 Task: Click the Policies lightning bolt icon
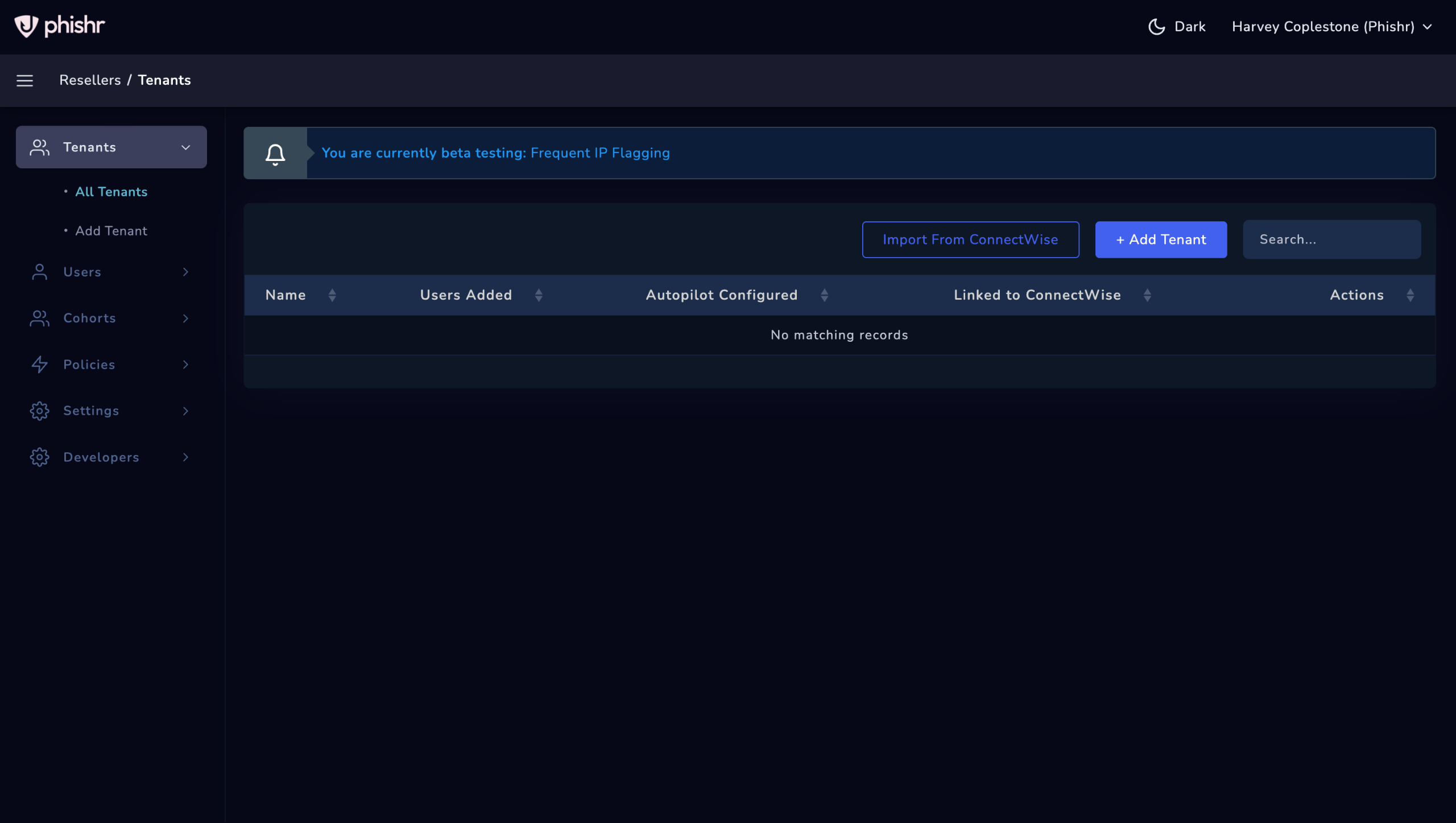39,365
